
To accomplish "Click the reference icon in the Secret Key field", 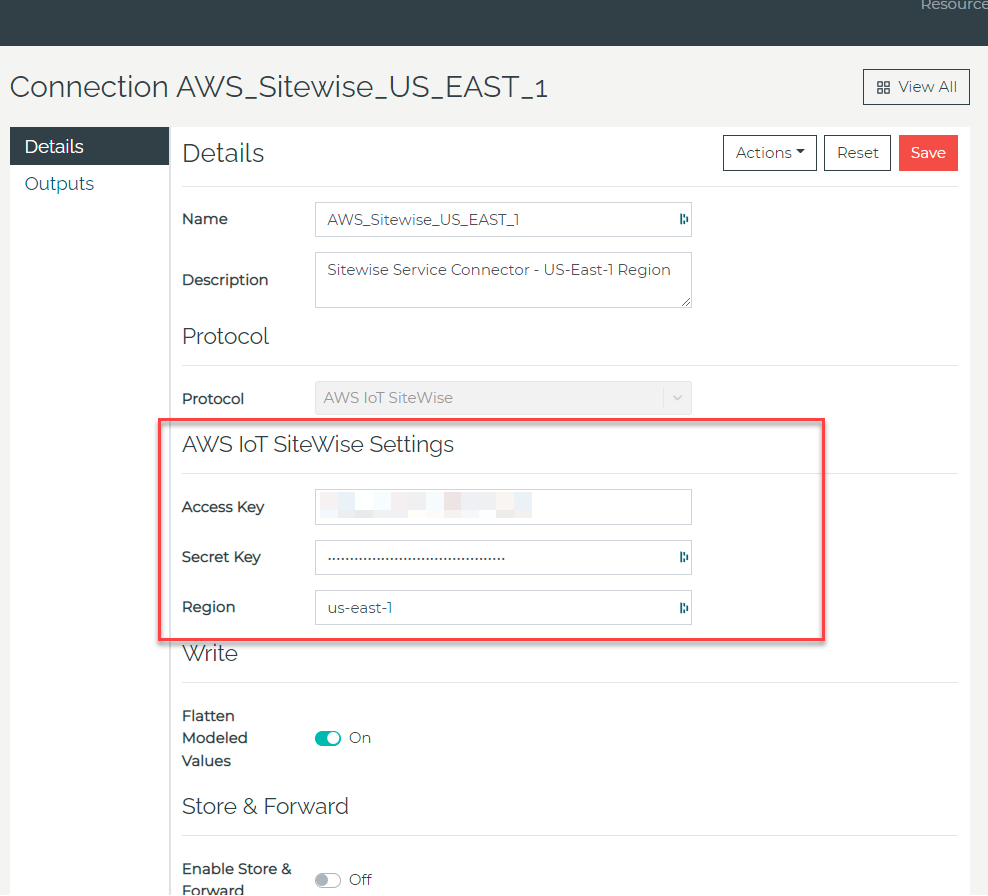I will (x=684, y=557).
